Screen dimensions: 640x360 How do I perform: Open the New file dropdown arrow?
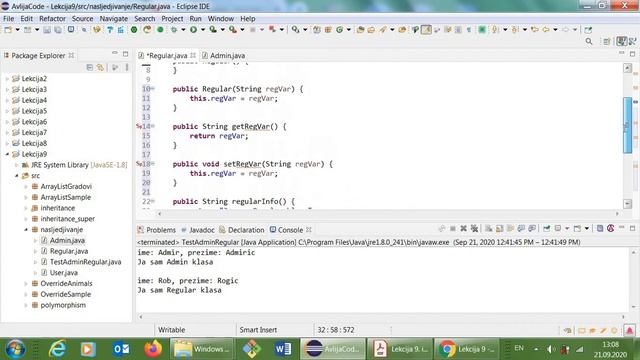[18, 30]
